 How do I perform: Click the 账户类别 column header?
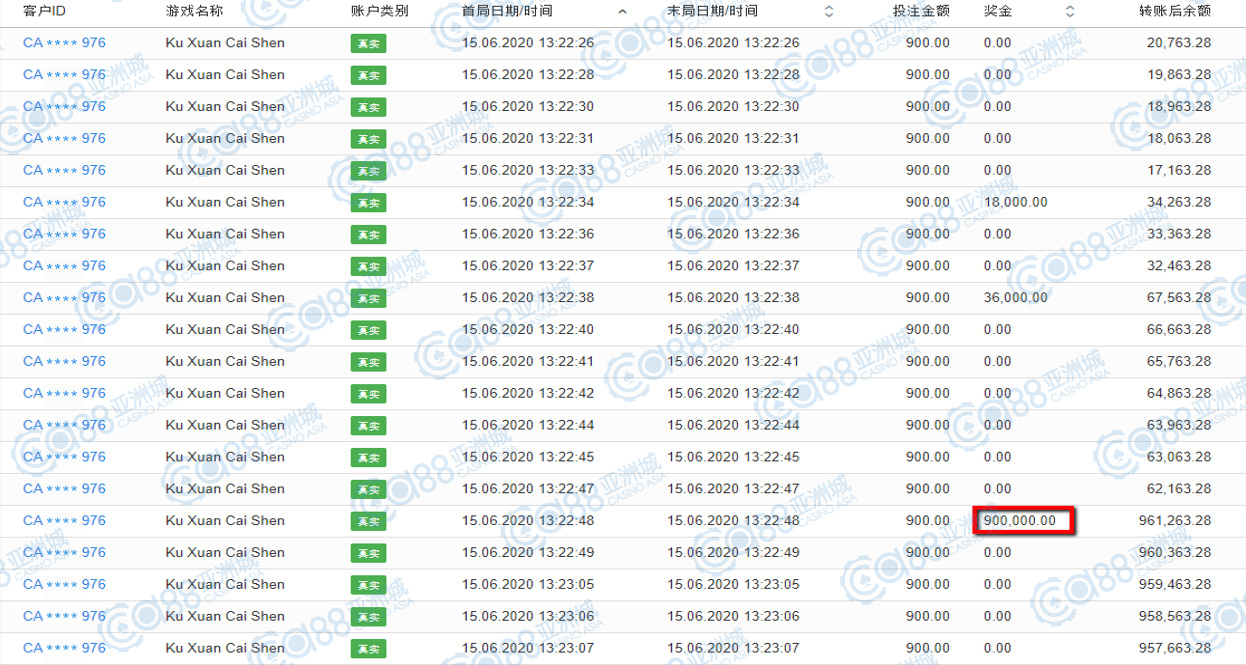(x=379, y=12)
